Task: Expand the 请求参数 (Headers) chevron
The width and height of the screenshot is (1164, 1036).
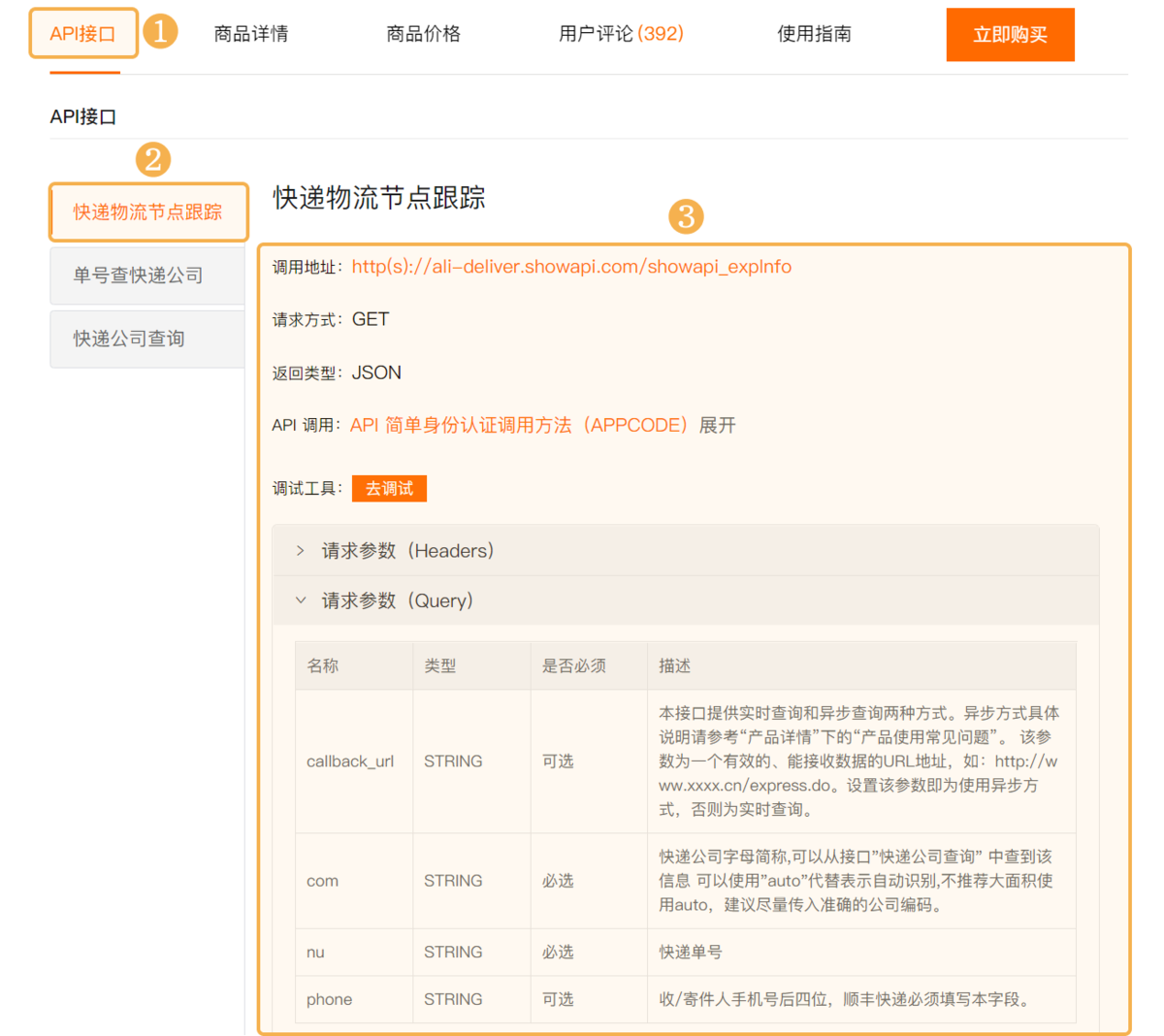Action: click(301, 551)
